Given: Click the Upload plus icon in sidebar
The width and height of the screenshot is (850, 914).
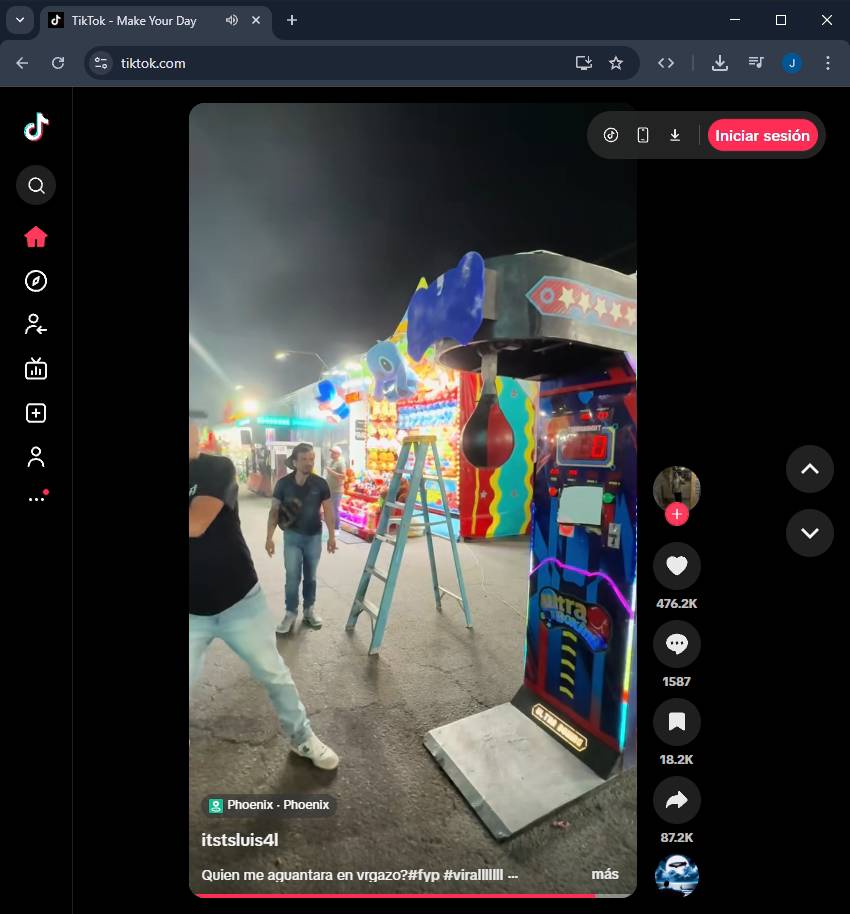Looking at the screenshot, I should pyautogui.click(x=36, y=413).
